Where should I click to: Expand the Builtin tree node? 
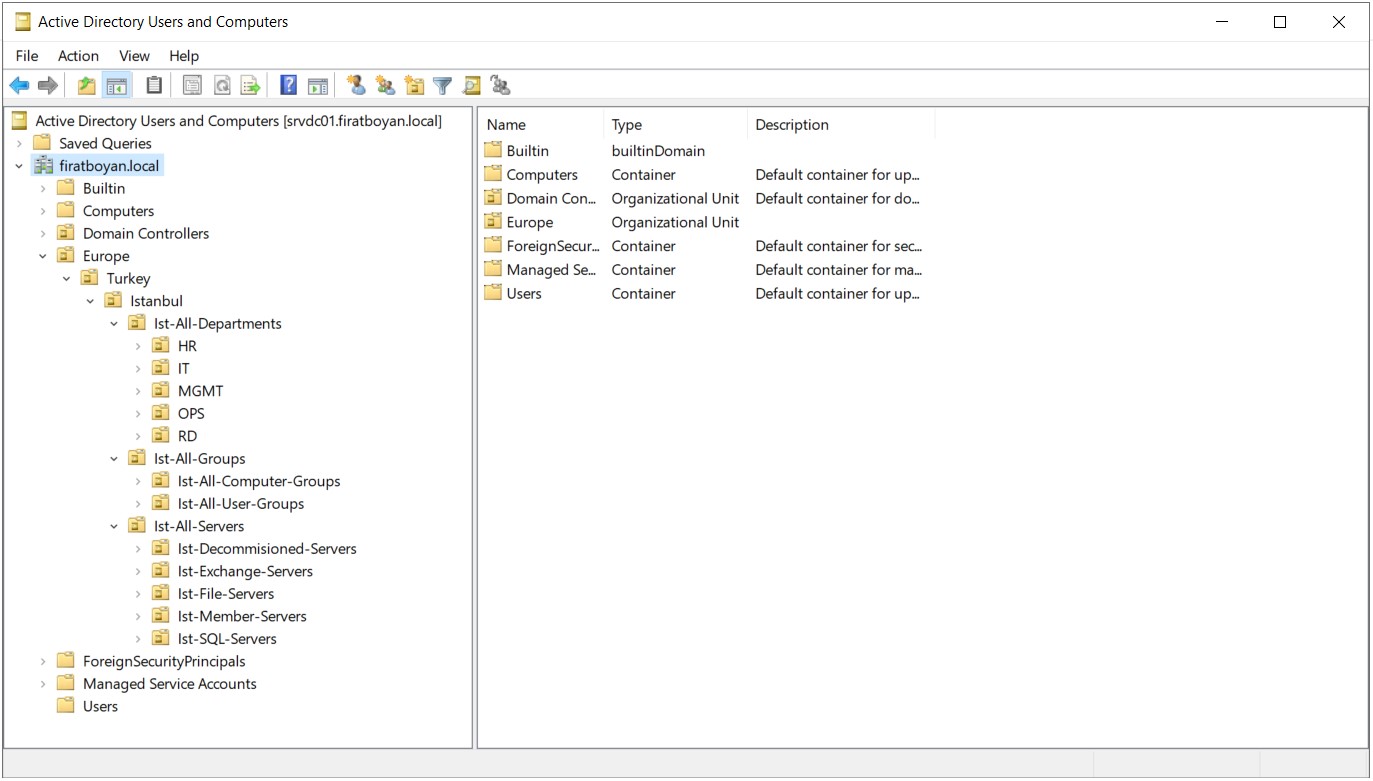pyautogui.click(x=43, y=188)
